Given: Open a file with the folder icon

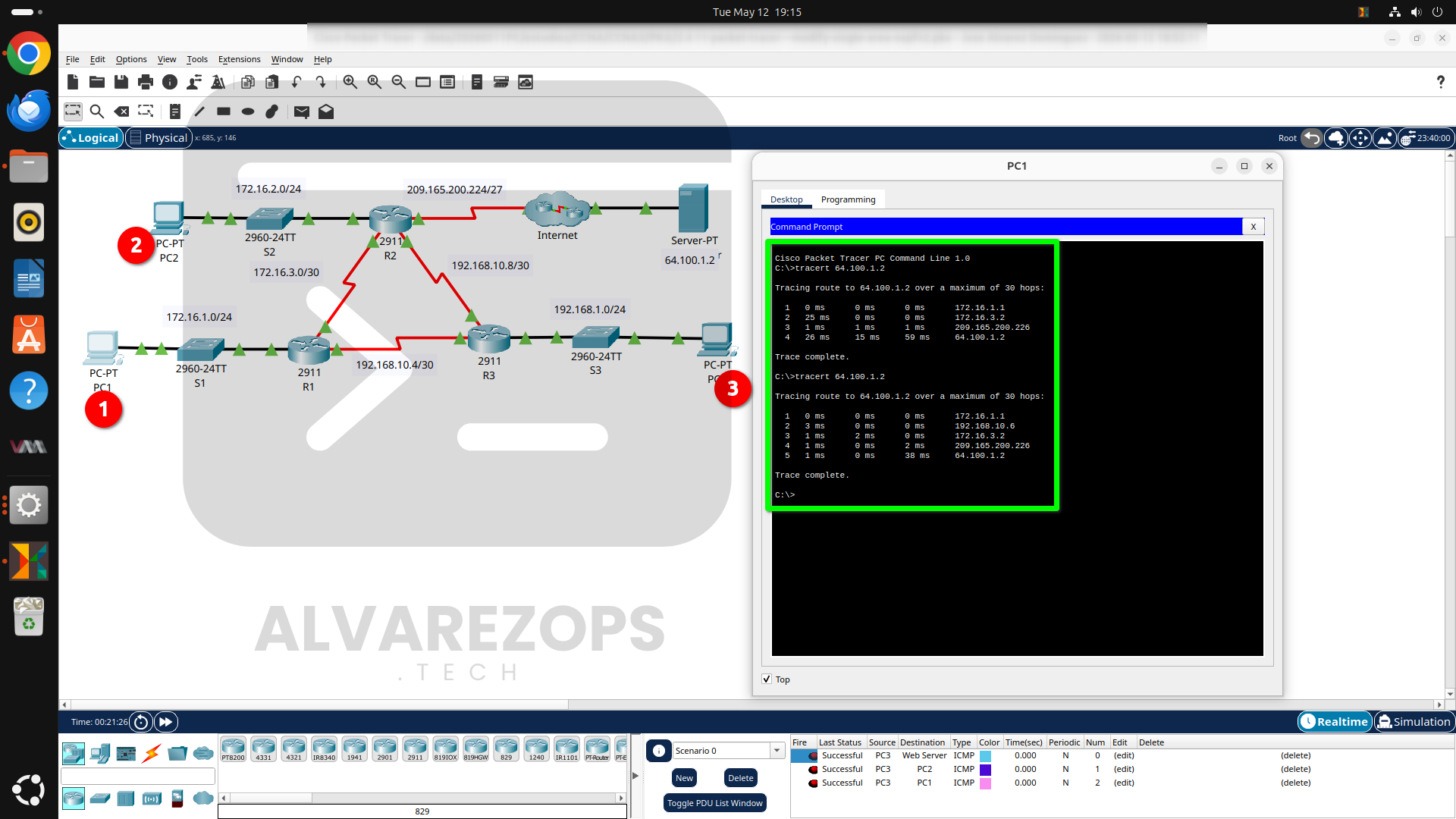Looking at the screenshot, I should [x=97, y=82].
